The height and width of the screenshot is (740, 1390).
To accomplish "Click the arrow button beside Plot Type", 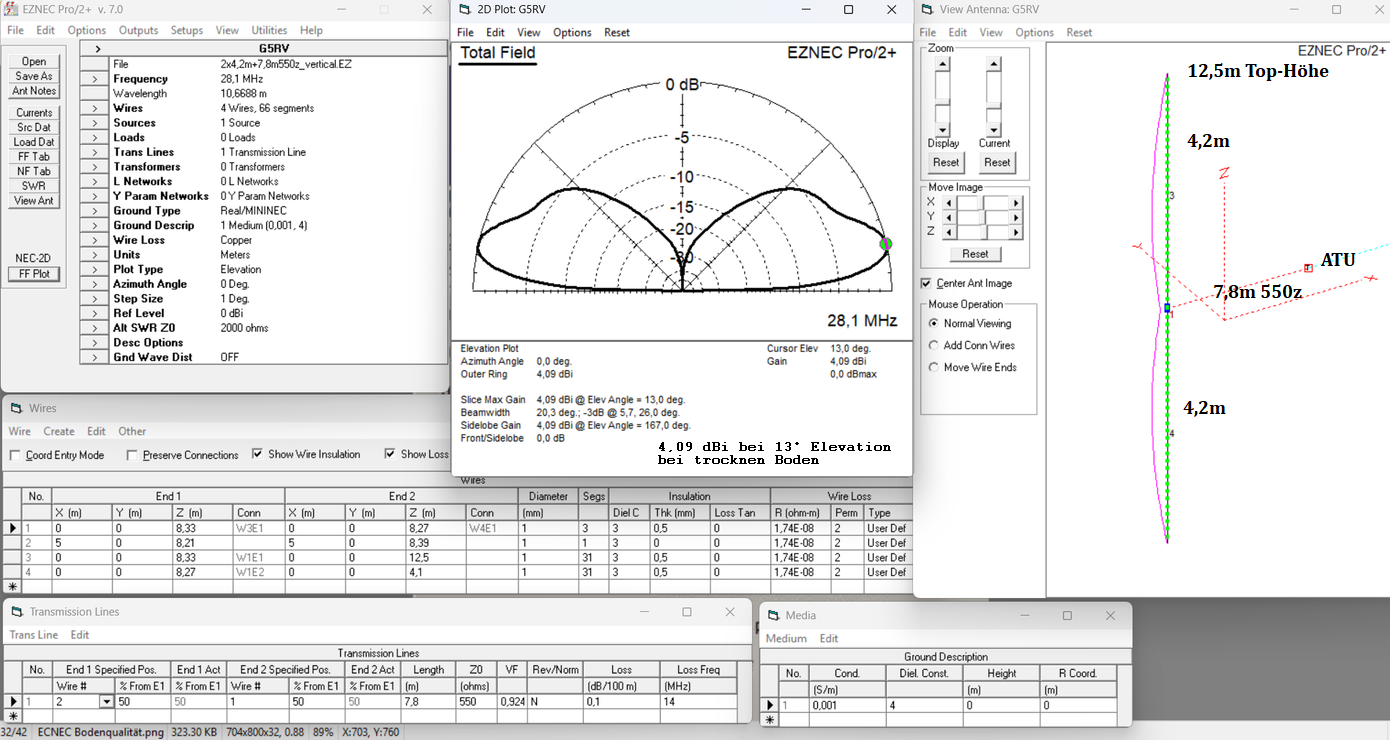I will [94, 270].
